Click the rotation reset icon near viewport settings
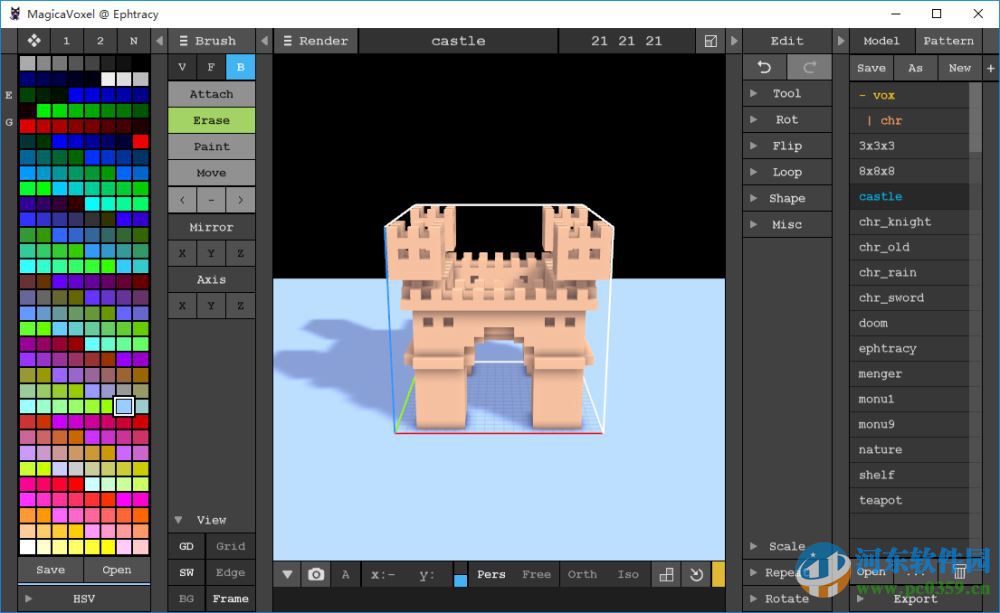Image resolution: width=1000 pixels, height=613 pixels. coord(696,575)
